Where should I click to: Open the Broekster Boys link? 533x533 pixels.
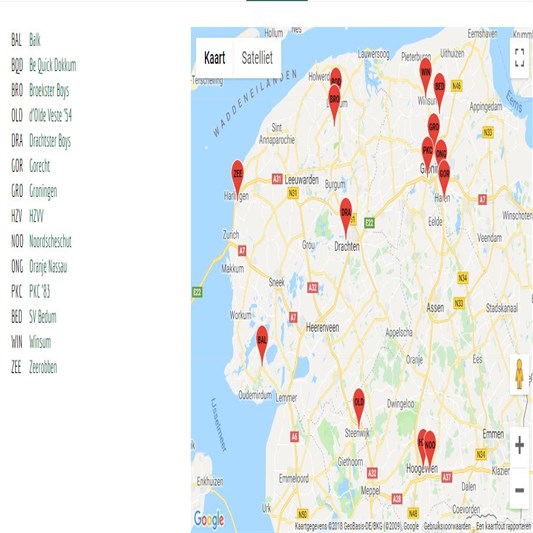[x=49, y=90]
